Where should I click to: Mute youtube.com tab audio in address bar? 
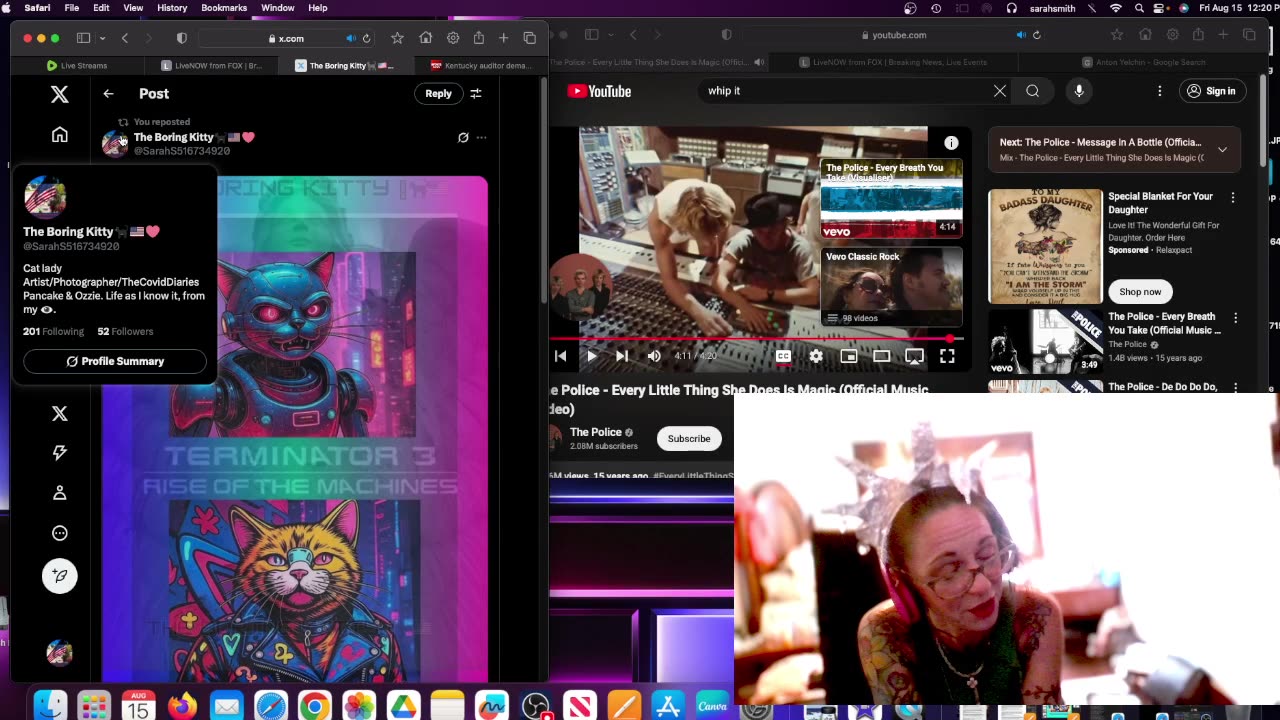1021,35
